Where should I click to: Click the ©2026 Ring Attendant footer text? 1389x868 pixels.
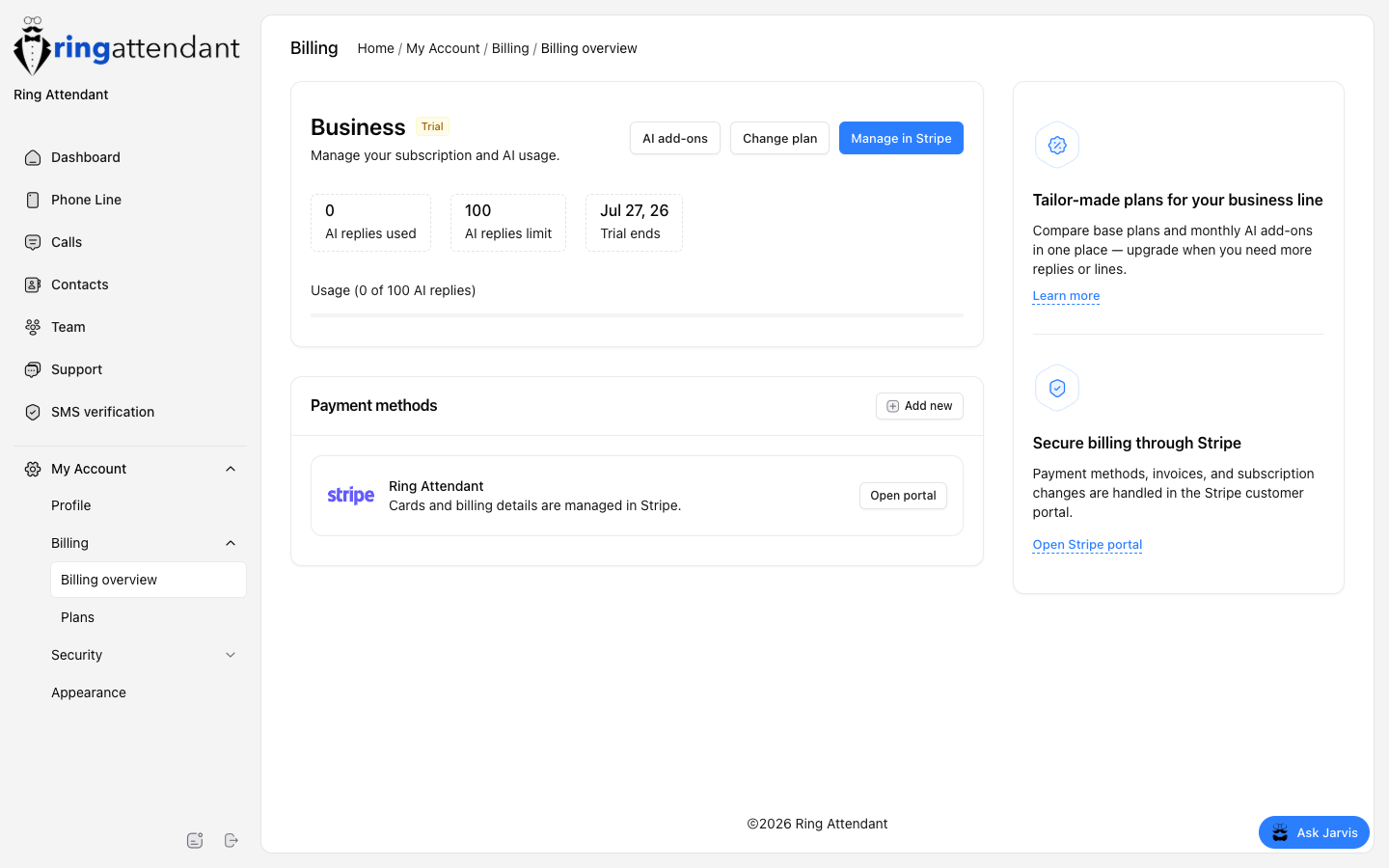[817, 824]
